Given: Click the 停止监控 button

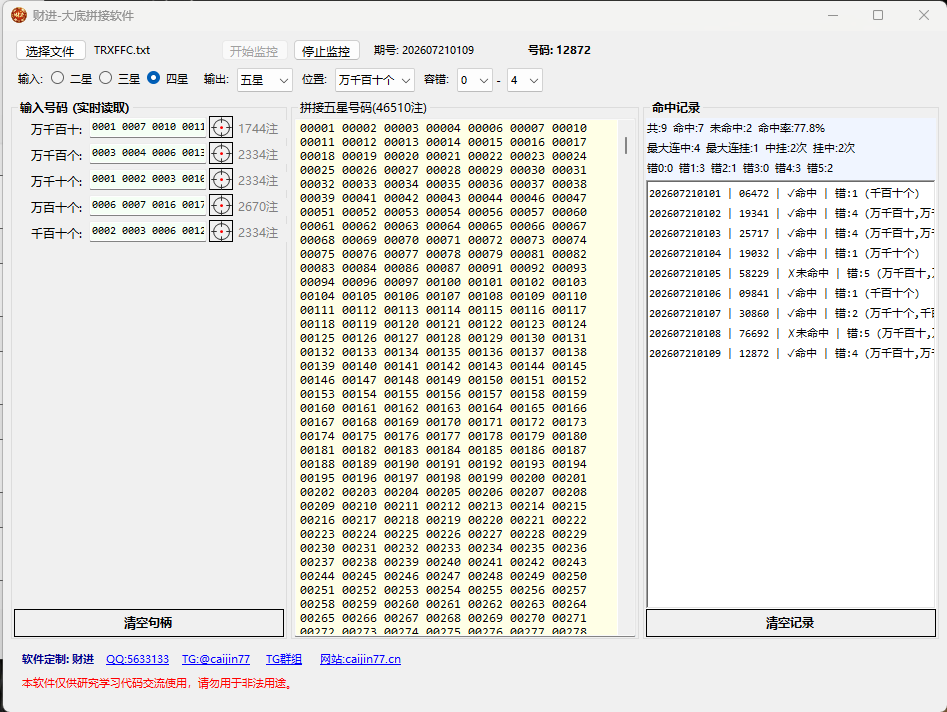Looking at the screenshot, I should click(327, 51).
